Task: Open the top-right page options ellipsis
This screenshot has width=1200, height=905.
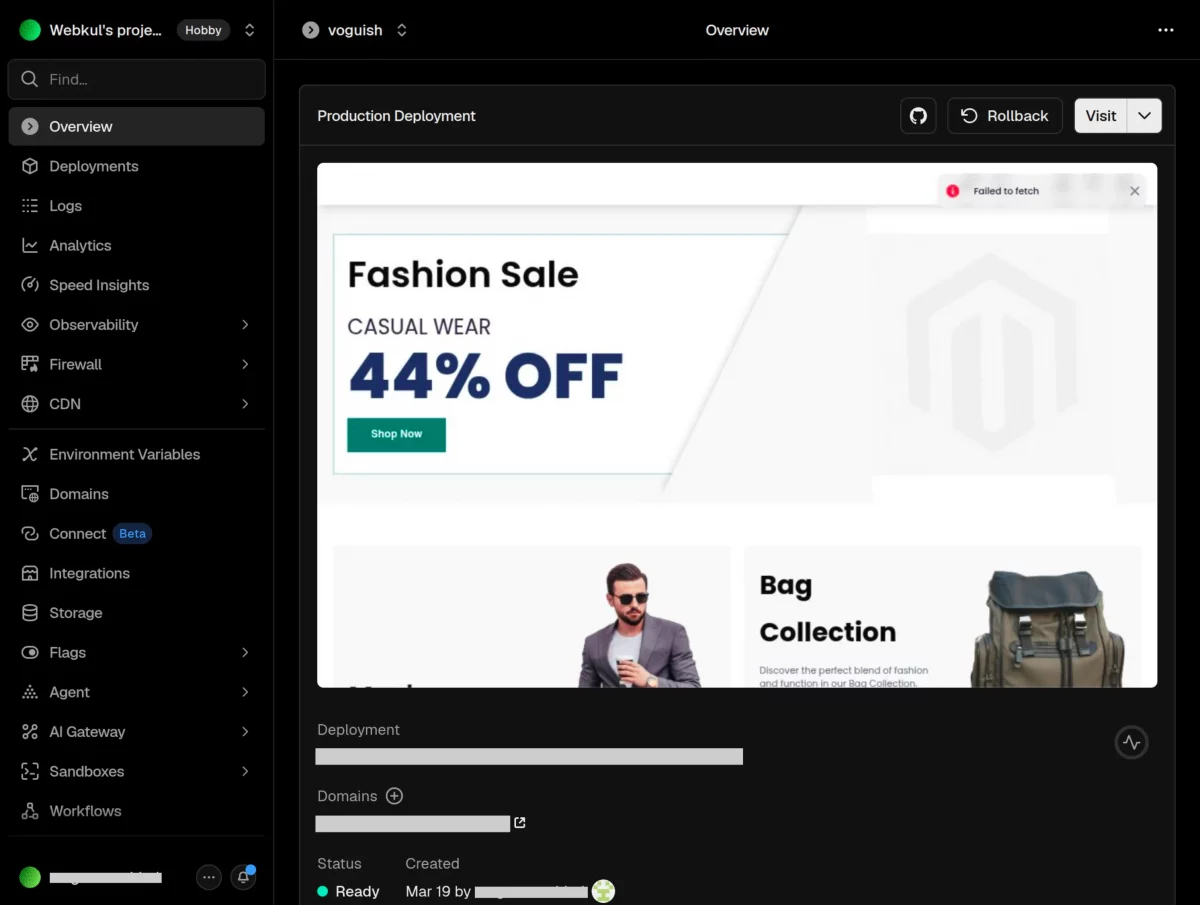Action: (x=1166, y=30)
